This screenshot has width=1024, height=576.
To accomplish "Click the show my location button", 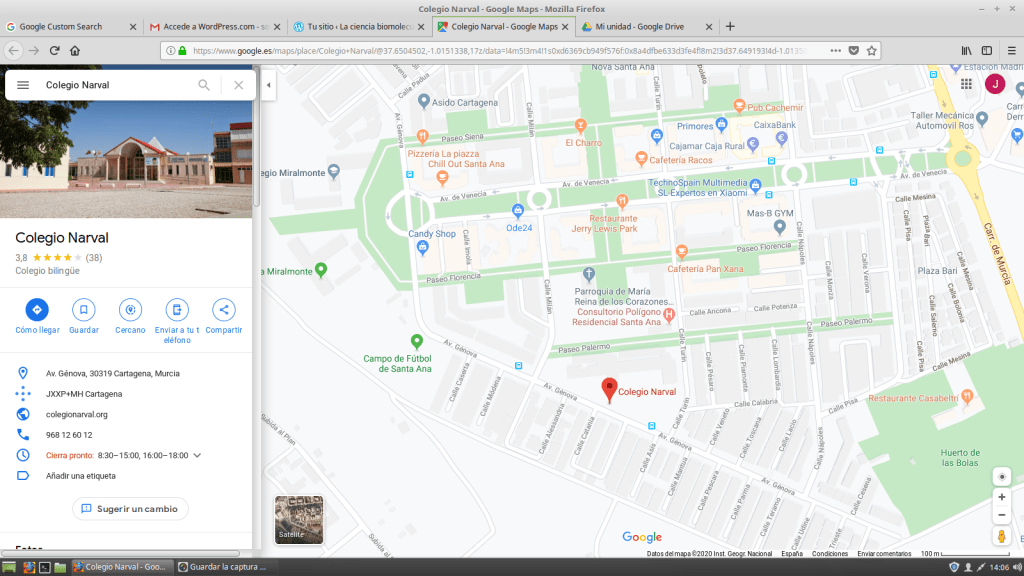I will point(1001,476).
